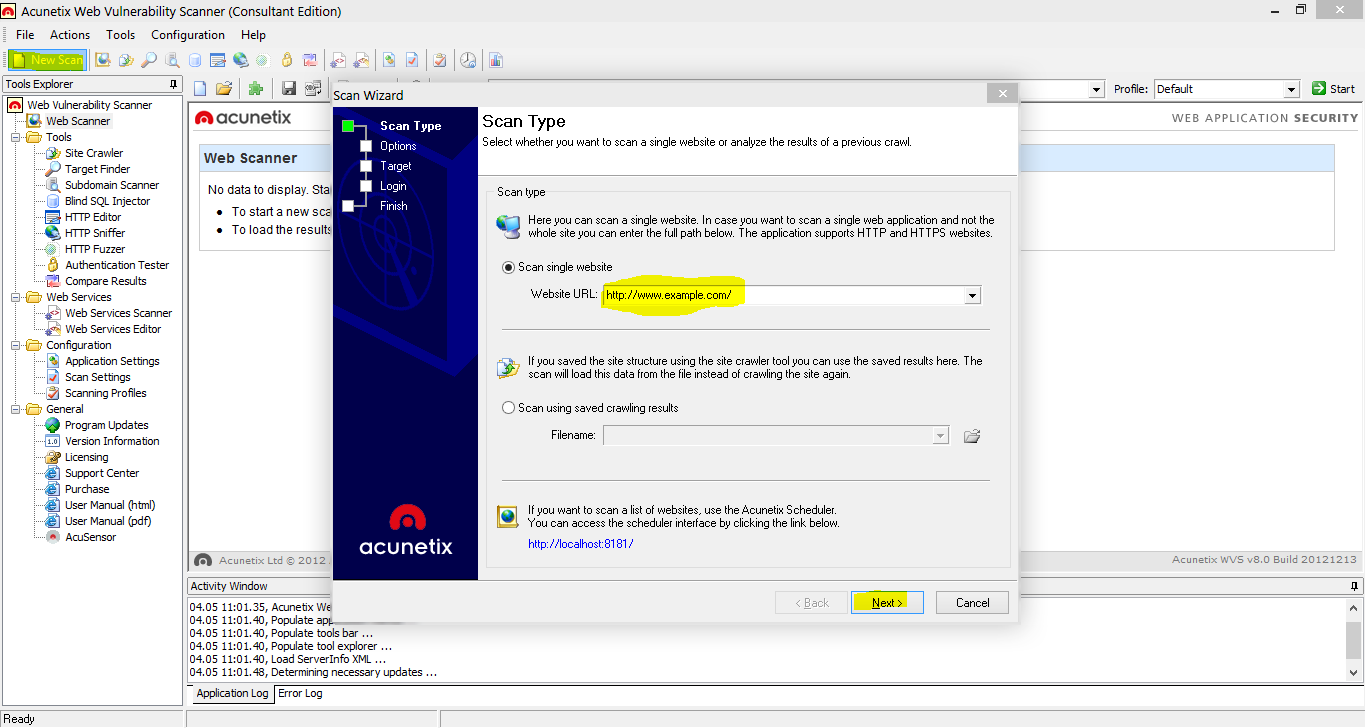1365x728 pixels.
Task: Click the floppy disk save icon in scanner toolbar
Action: pyautogui.click(x=289, y=89)
